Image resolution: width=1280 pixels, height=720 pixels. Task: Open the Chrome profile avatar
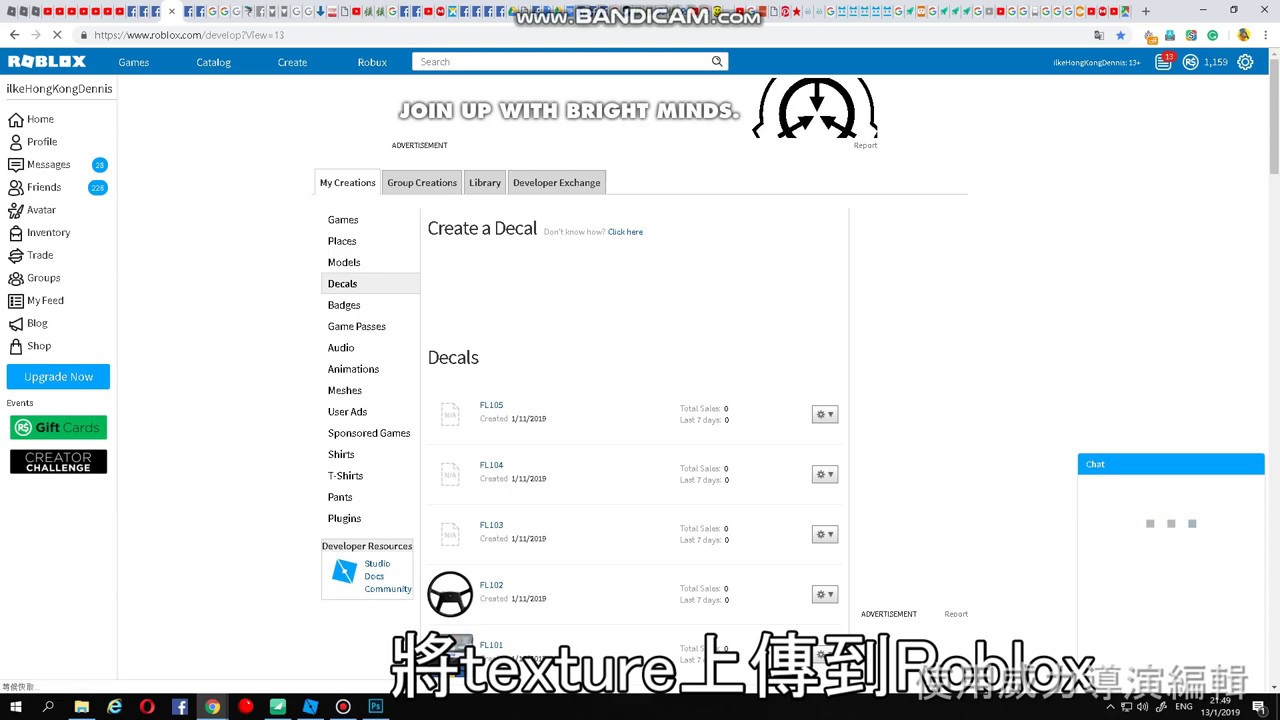click(1243, 35)
